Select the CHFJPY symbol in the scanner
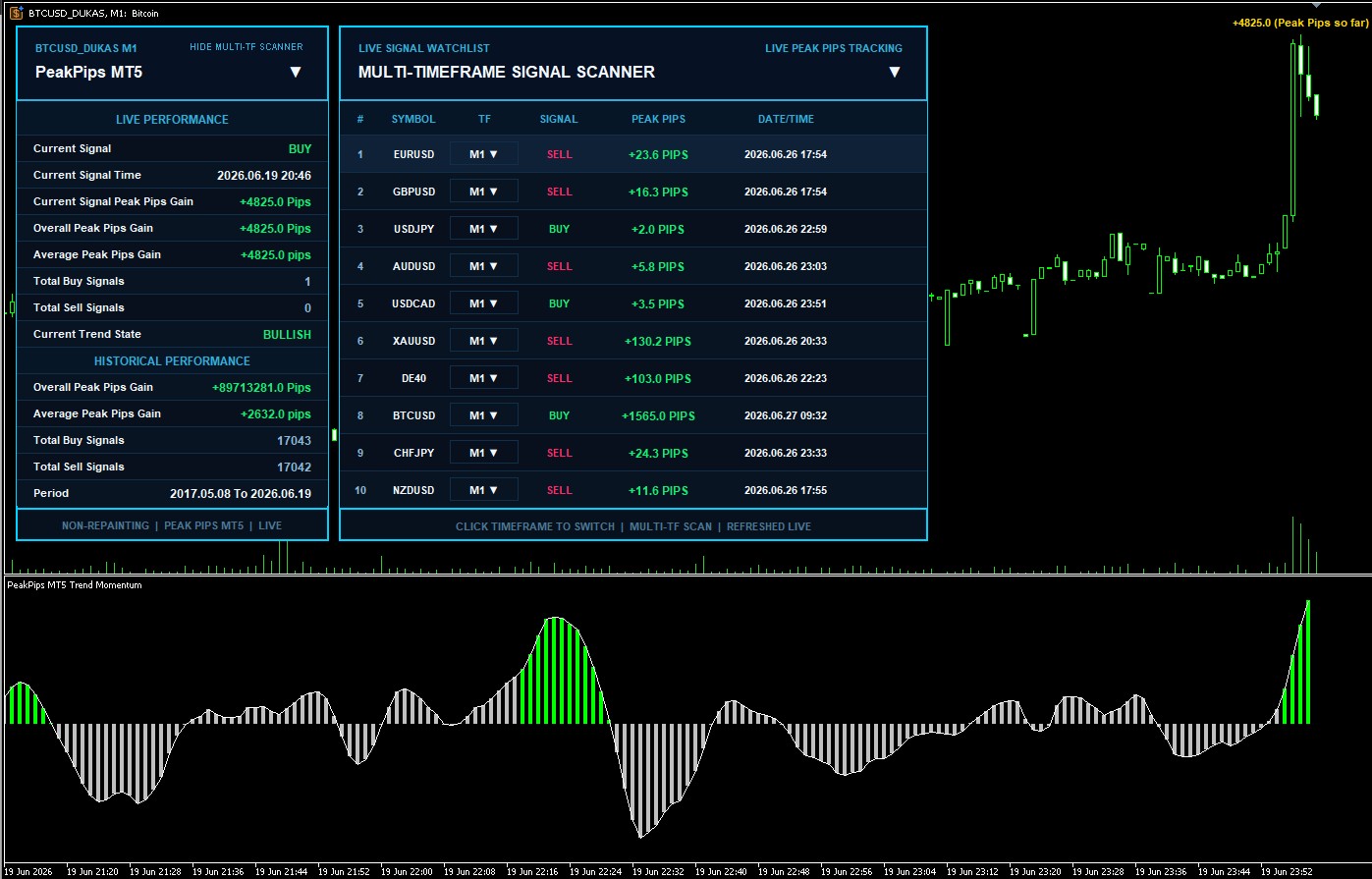1372x879 pixels. (413, 453)
